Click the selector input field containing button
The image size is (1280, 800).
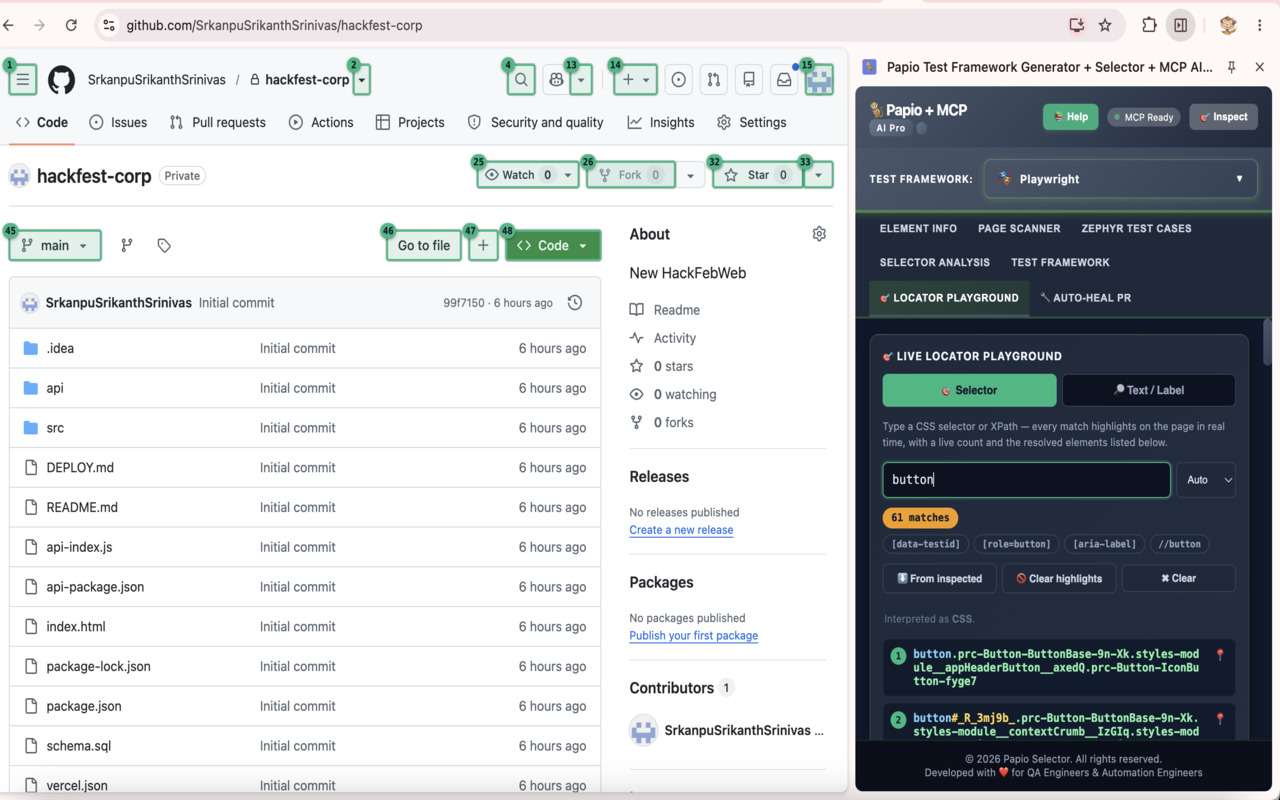pos(1026,480)
